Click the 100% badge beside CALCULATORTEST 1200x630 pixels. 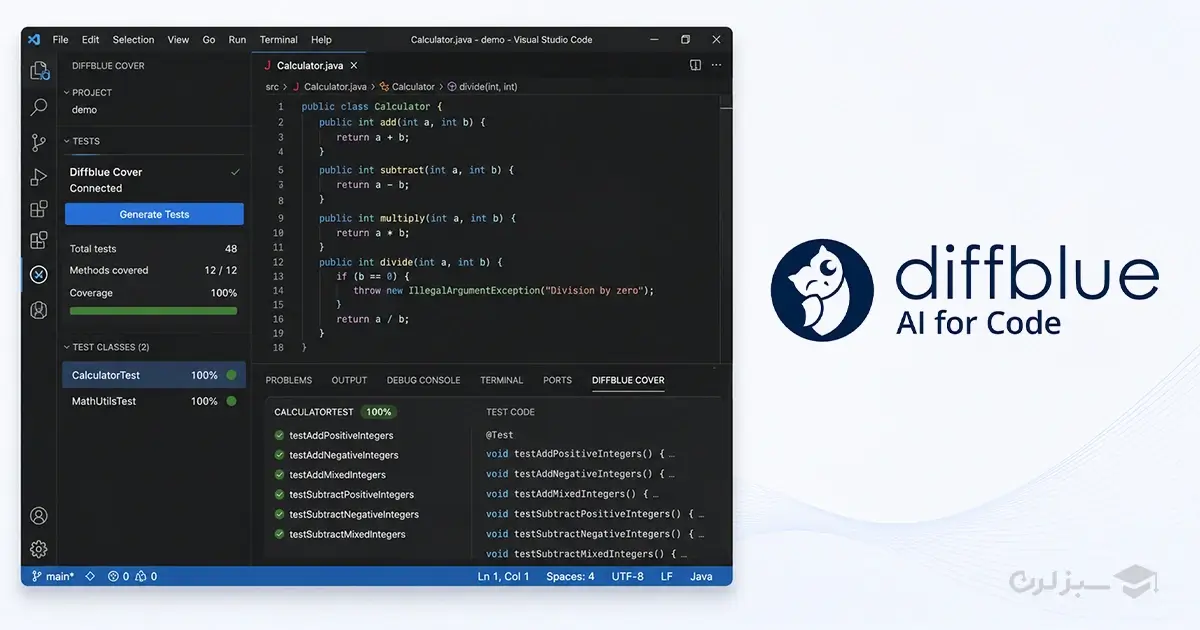(378, 412)
